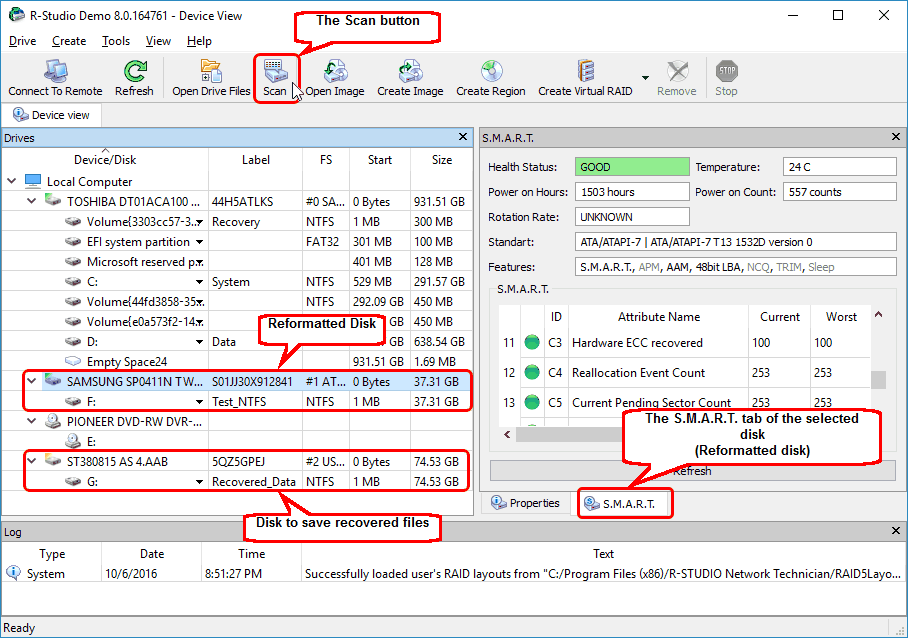Collapse the PIONEER DVD-RW node

point(32,421)
